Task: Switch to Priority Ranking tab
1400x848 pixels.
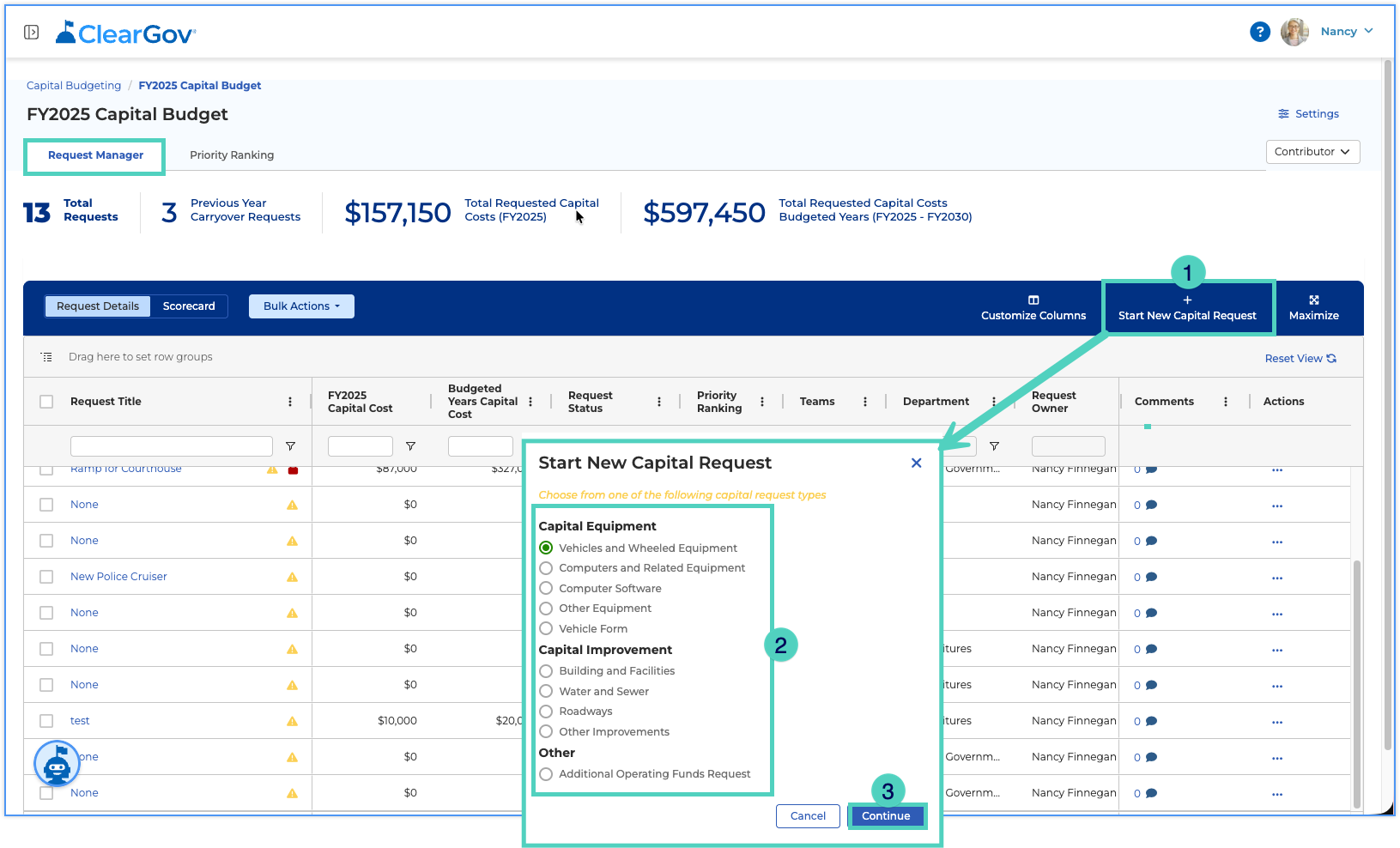Action: [232, 155]
